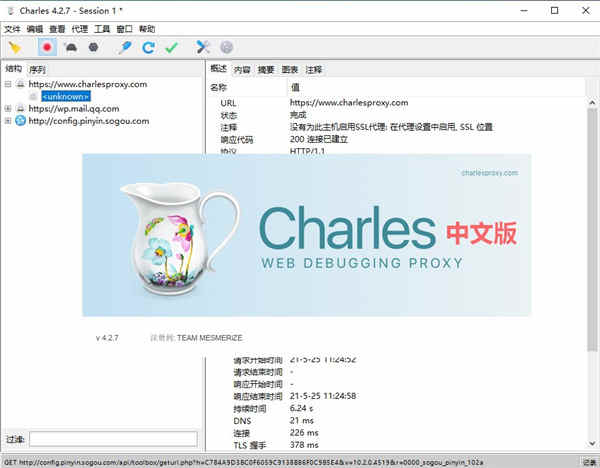Viewport: 600px width, 468px height.
Task: Click the blue Repeat request icon
Action: click(x=148, y=47)
